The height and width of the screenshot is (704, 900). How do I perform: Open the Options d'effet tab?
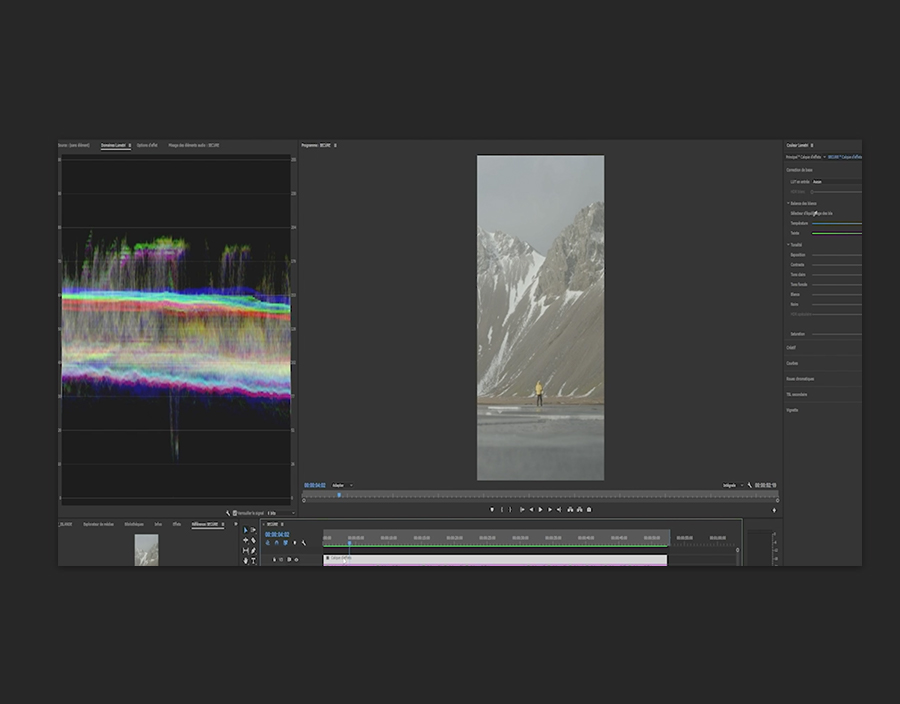147,145
